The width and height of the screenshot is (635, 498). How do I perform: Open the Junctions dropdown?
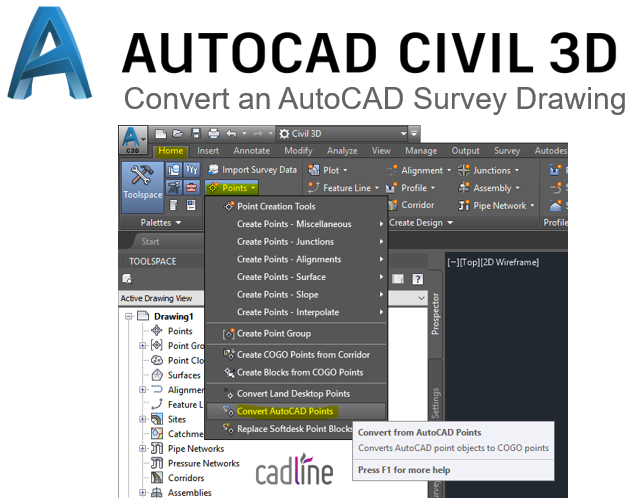point(488,170)
